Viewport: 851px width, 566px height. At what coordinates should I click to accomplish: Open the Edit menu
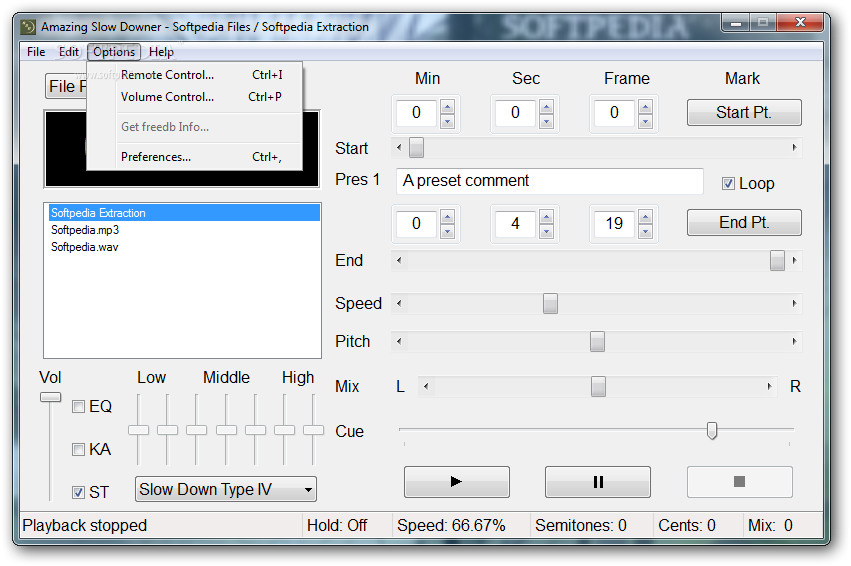68,52
